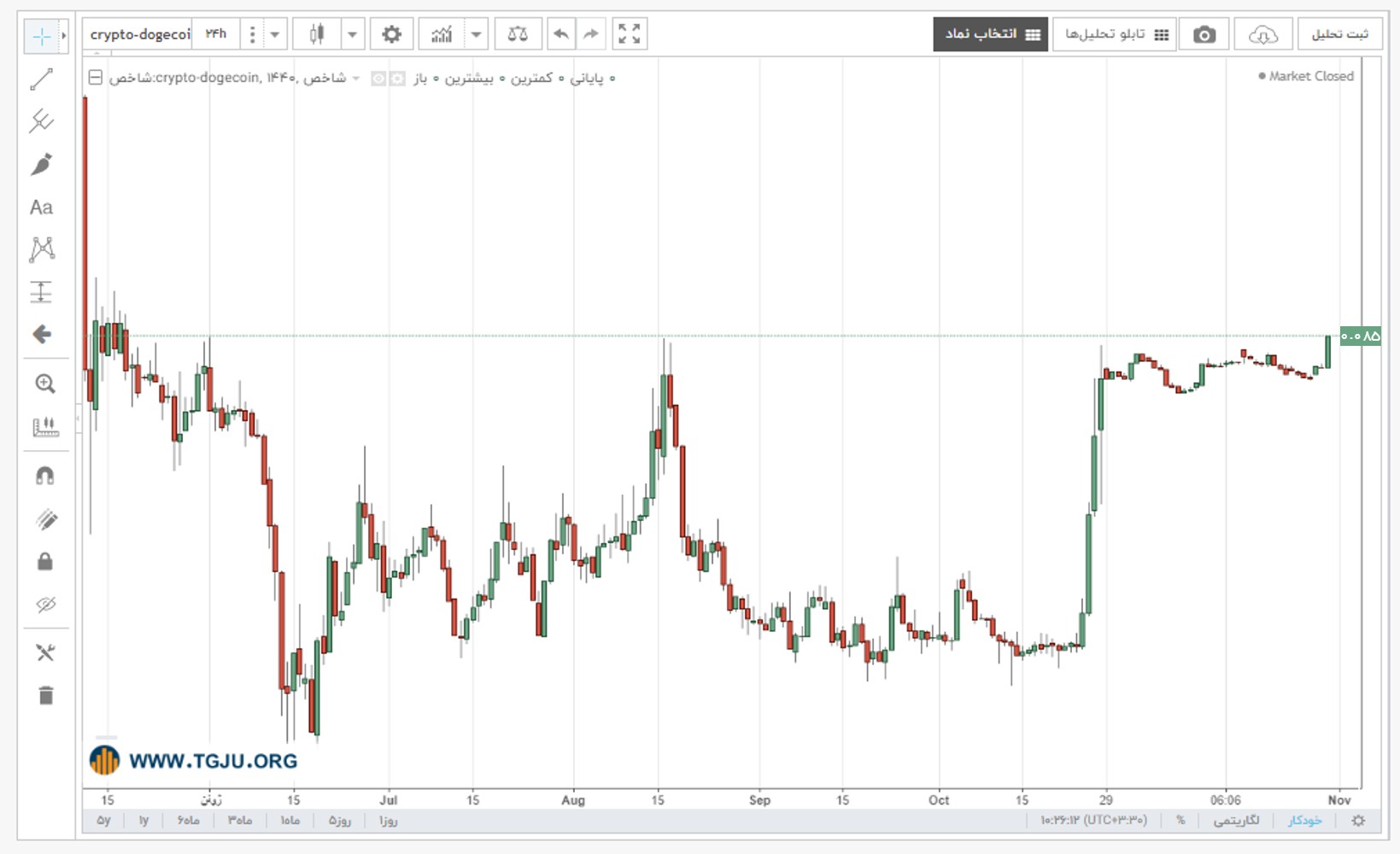
Task: Select the XABCD pattern tool
Action: (41, 249)
